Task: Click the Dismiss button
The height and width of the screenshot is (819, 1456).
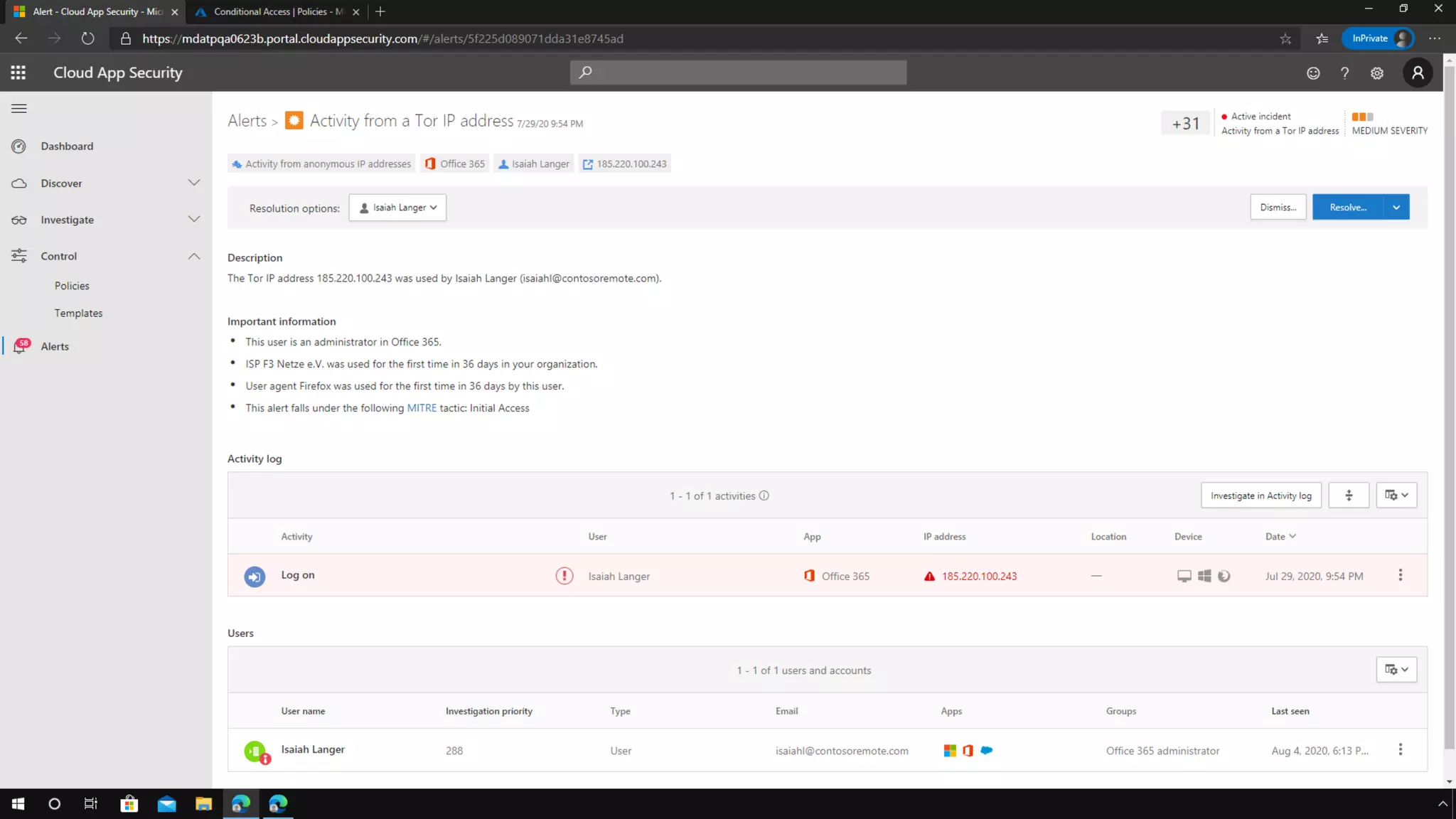Action: click(x=1278, y=208)
